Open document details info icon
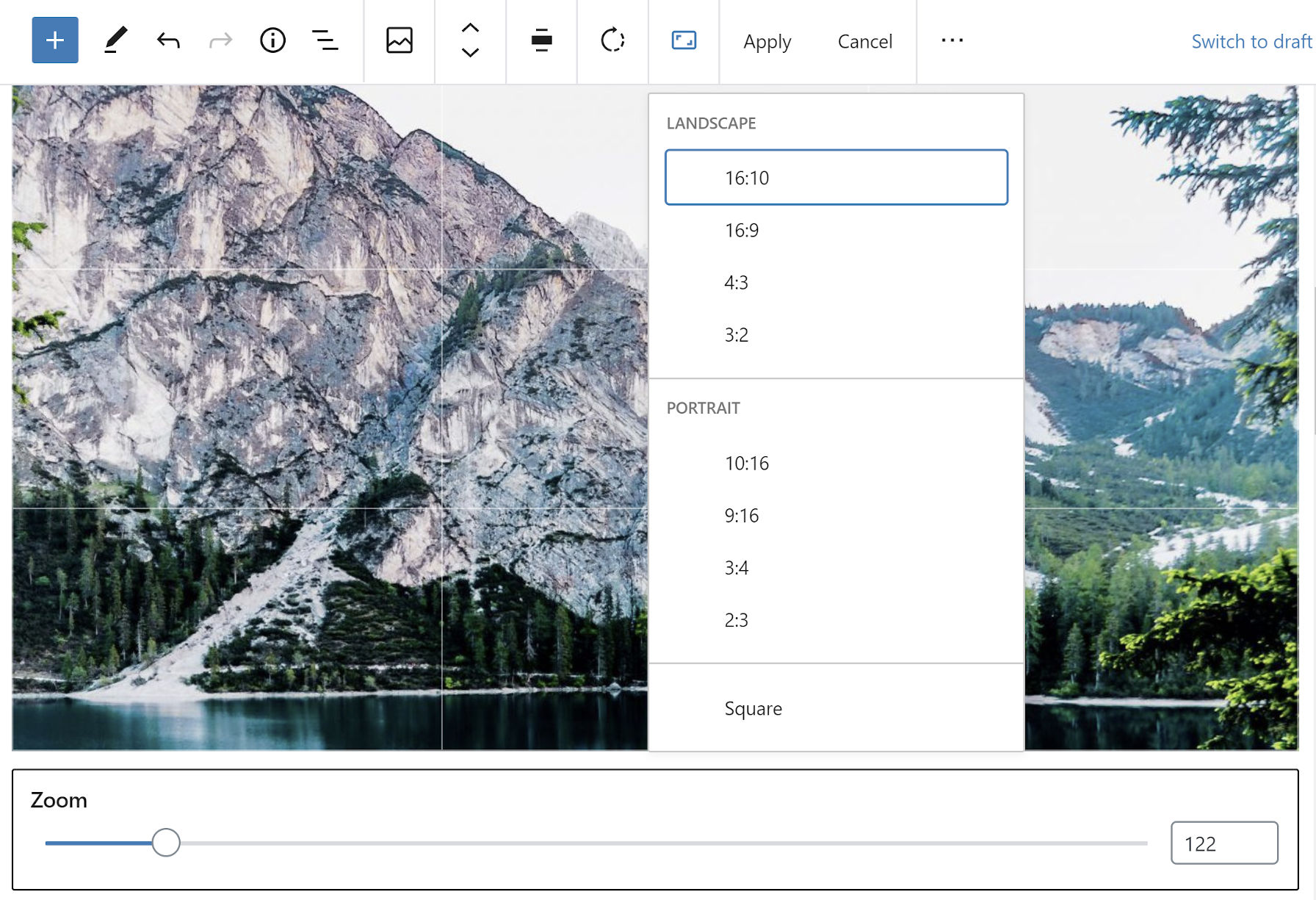This screenshot has width=1316, height=900. tap(272, 40)
